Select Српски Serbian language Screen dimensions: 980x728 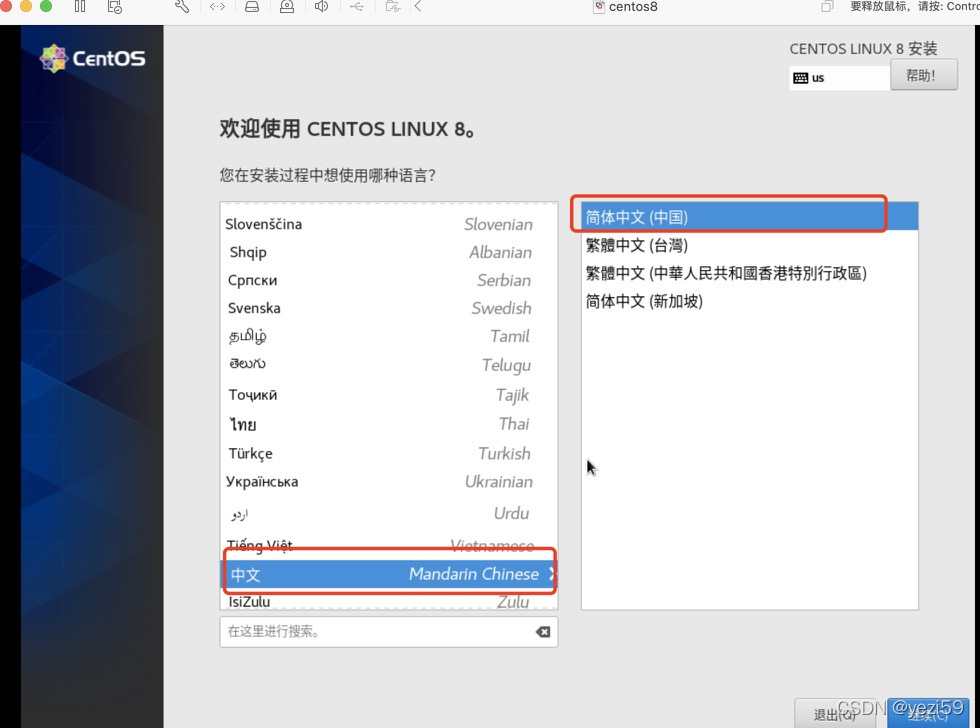389,280
